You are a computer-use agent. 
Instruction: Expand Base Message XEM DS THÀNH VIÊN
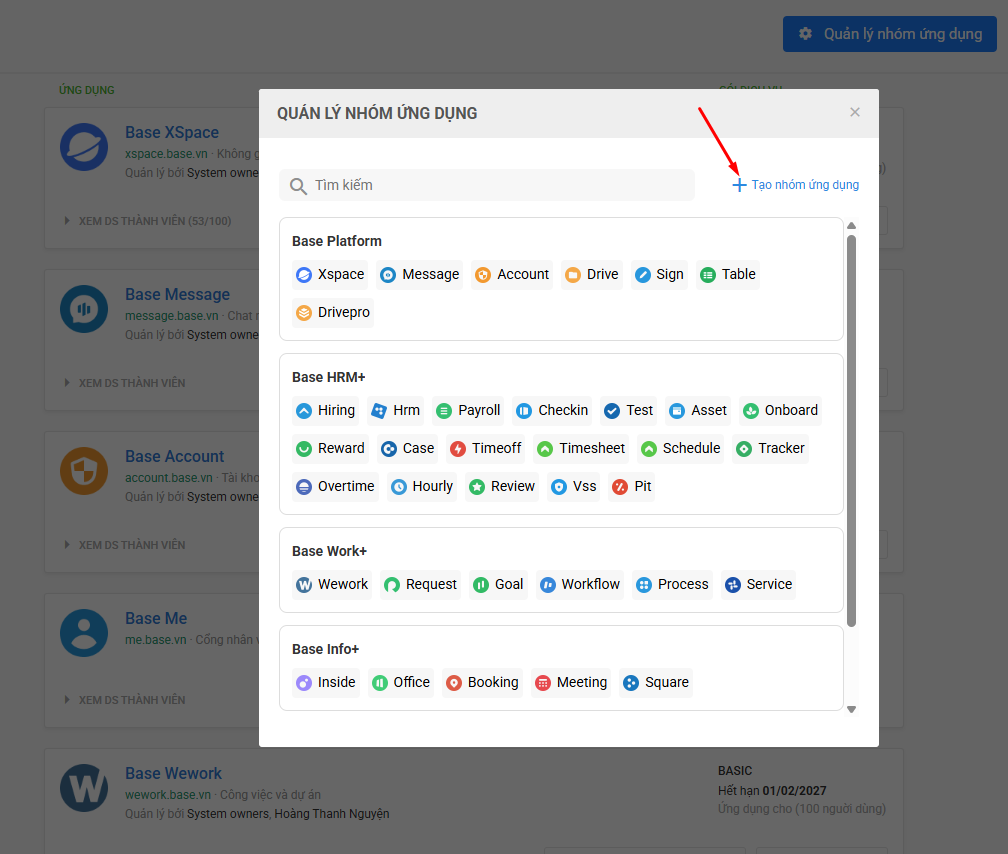click(125, 383)
